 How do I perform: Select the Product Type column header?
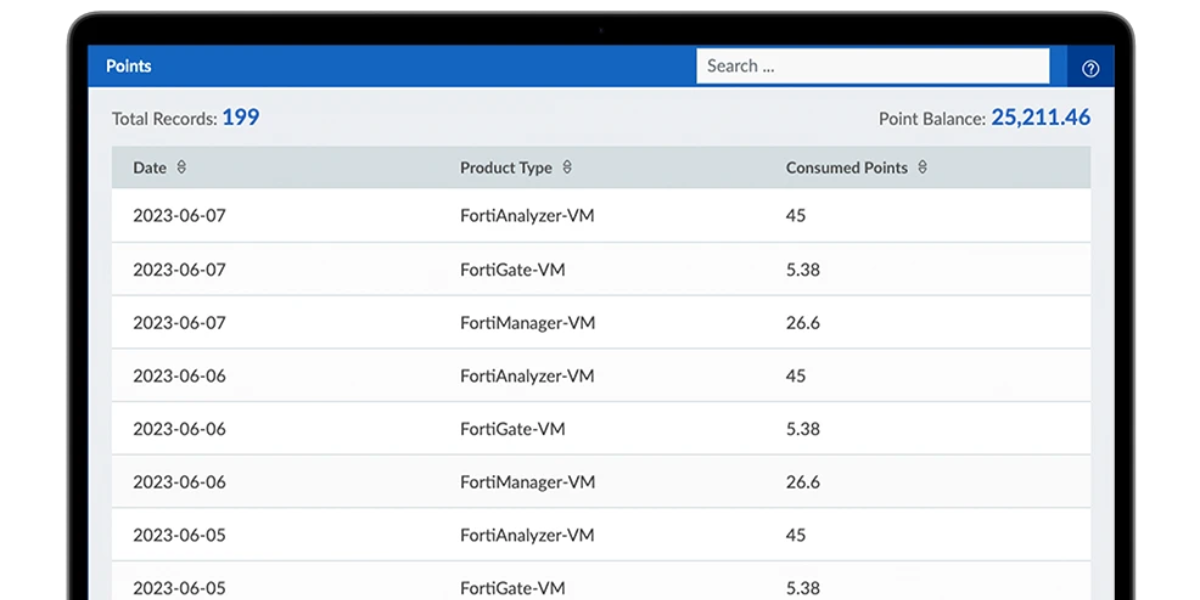click(506, 168)
